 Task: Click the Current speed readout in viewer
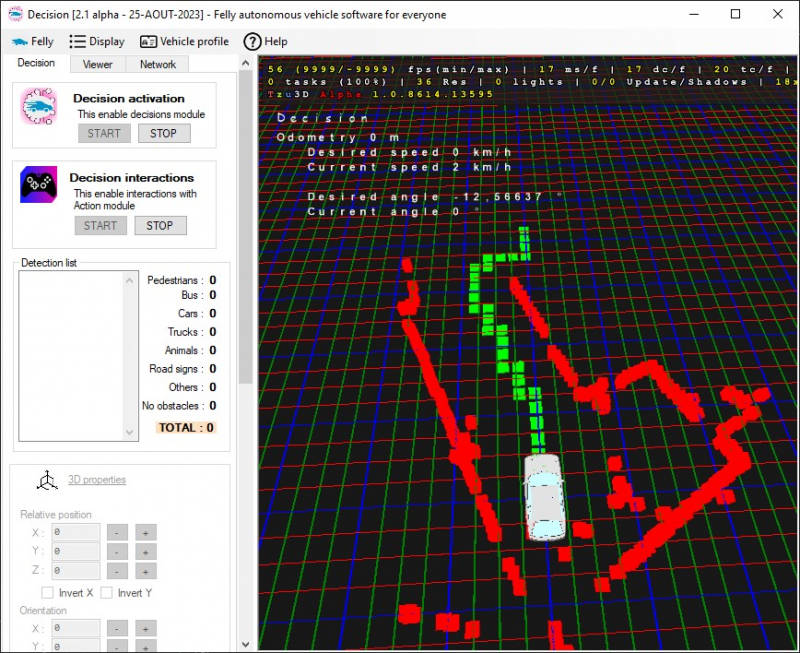(x=409, y=167)
